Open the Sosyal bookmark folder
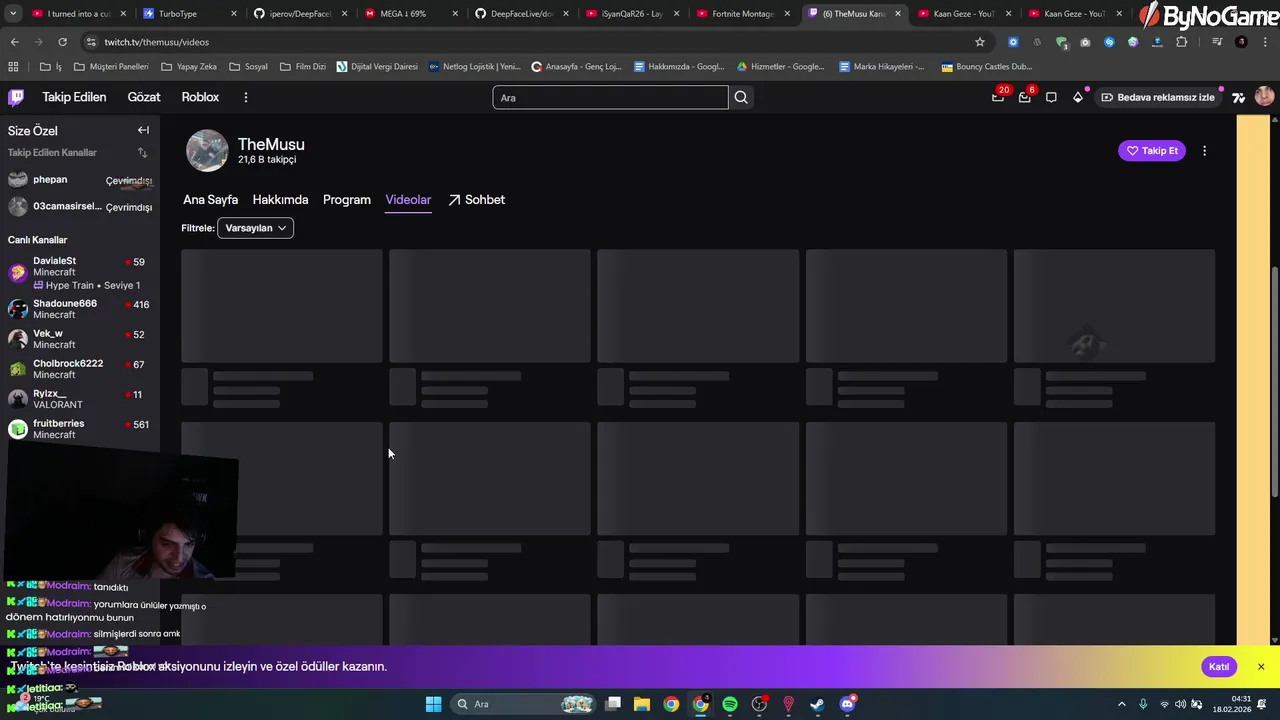This screenshot has height=720, width=1280. [x=248, y=66]
